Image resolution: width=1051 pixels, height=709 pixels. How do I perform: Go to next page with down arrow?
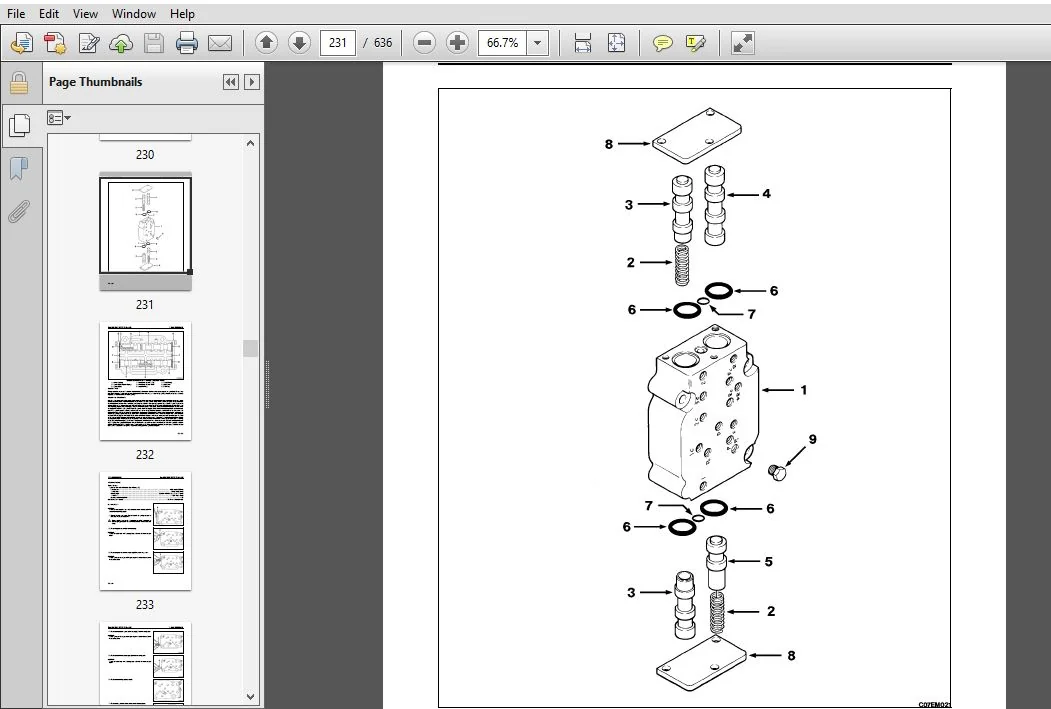click(299, 43)
